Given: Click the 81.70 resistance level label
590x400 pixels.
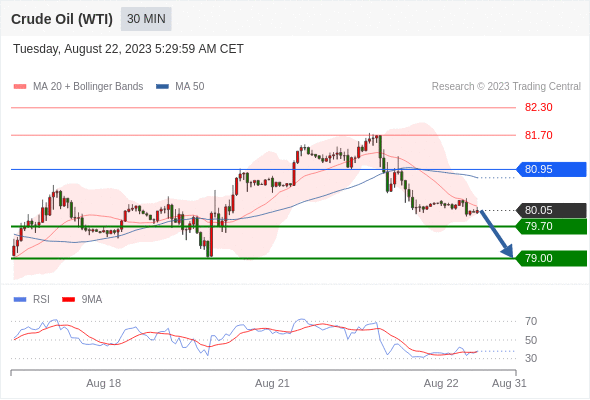Looking at the screenshot, I should point(538,135).
